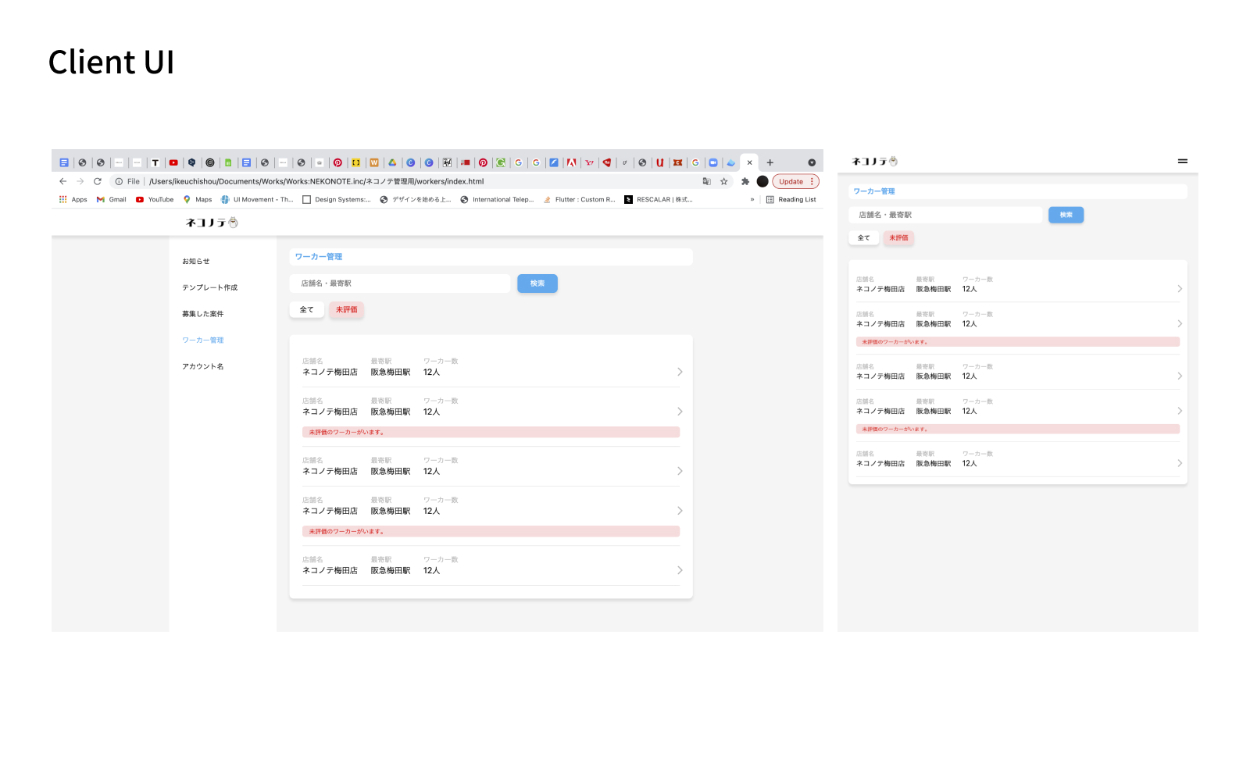Toggle the 未評価 filter in mobile view

click(898, 238)
